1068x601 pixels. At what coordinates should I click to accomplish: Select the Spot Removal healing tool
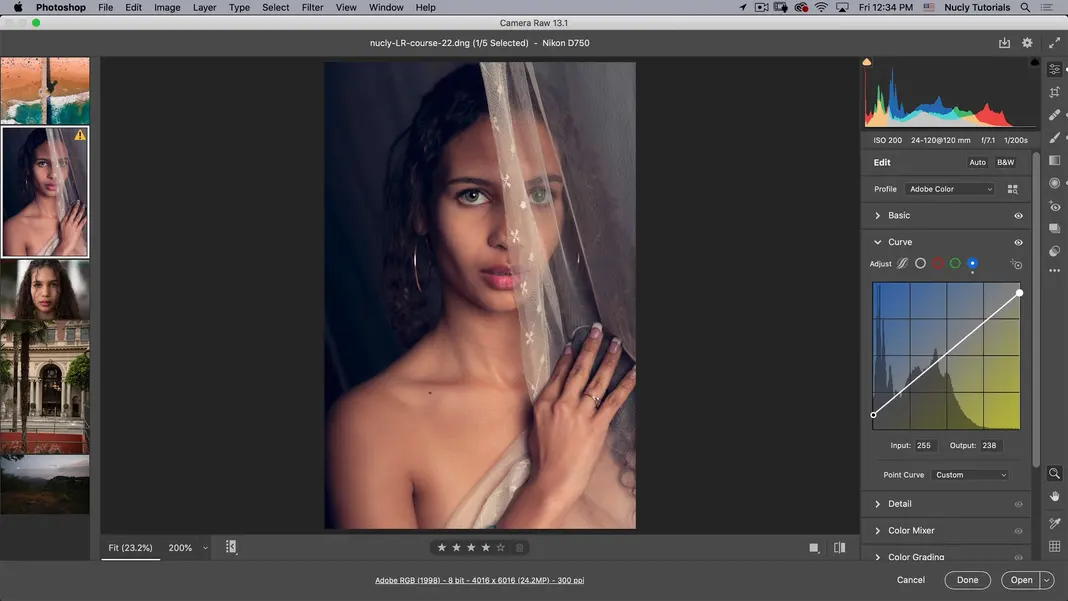click(x=1054, y=114)
